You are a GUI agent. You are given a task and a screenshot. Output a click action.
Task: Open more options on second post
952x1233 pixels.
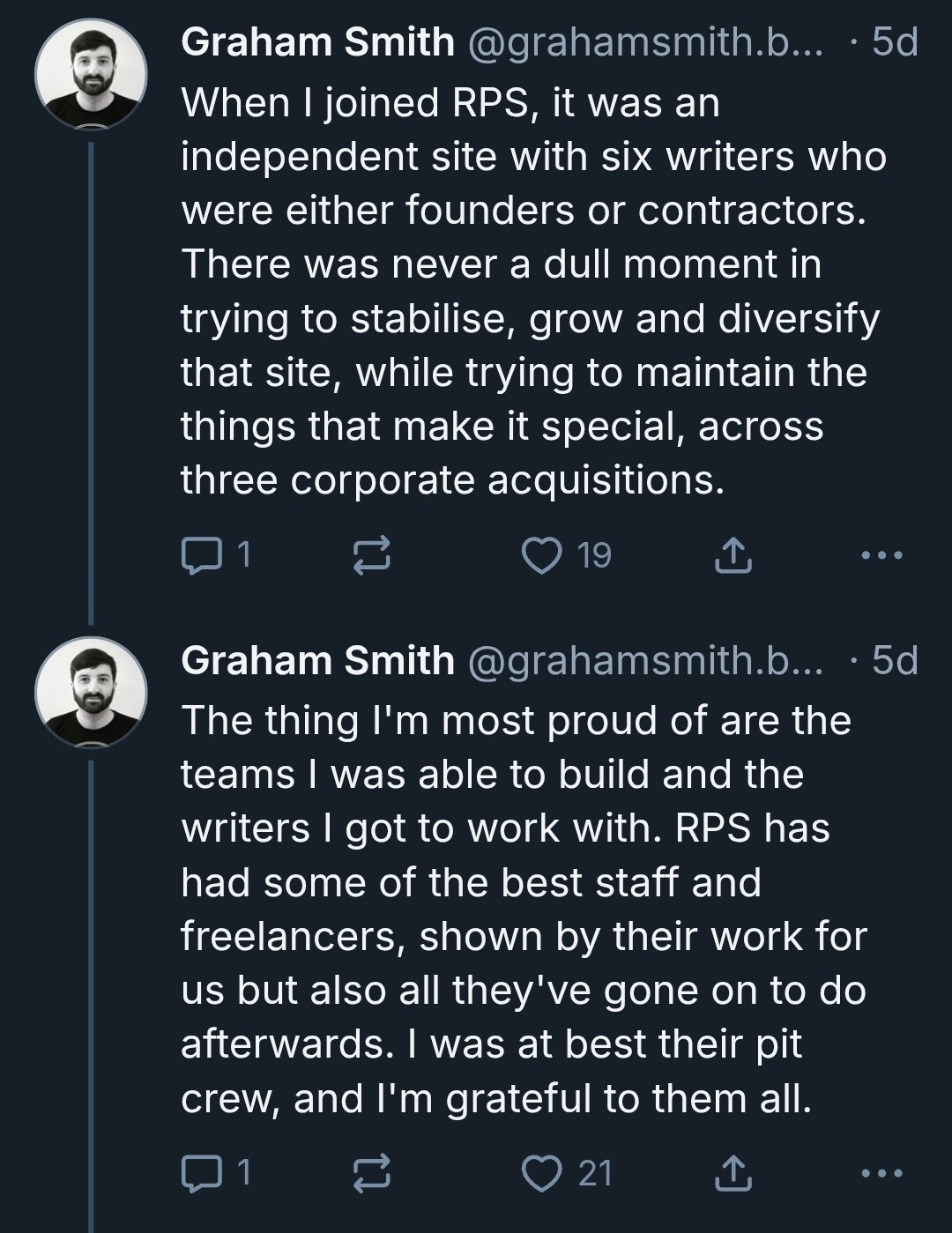pyautogui.click(x=881, y=1173)
